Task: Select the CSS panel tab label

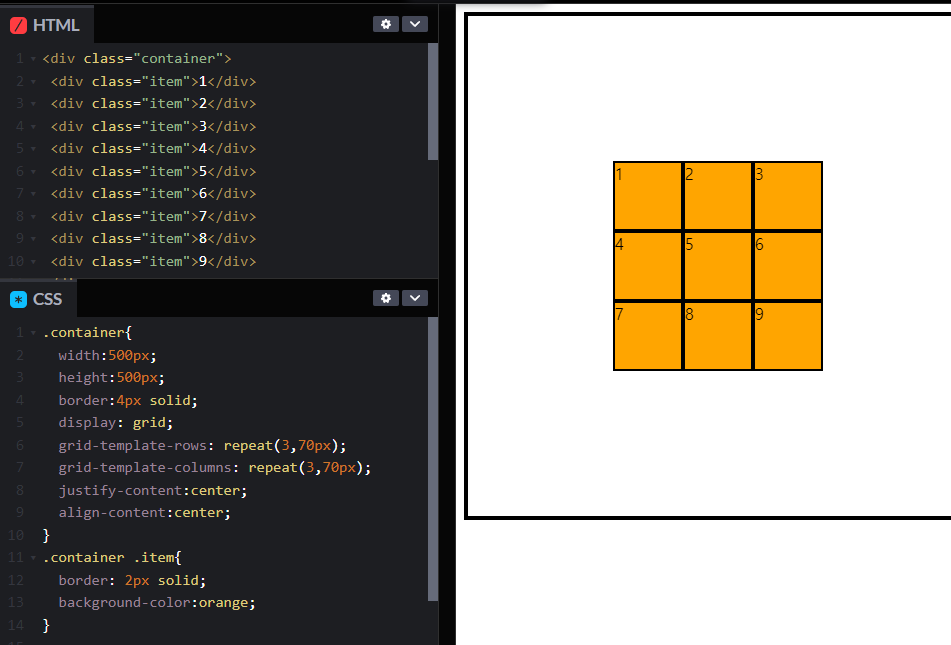Action: (47, 299)
